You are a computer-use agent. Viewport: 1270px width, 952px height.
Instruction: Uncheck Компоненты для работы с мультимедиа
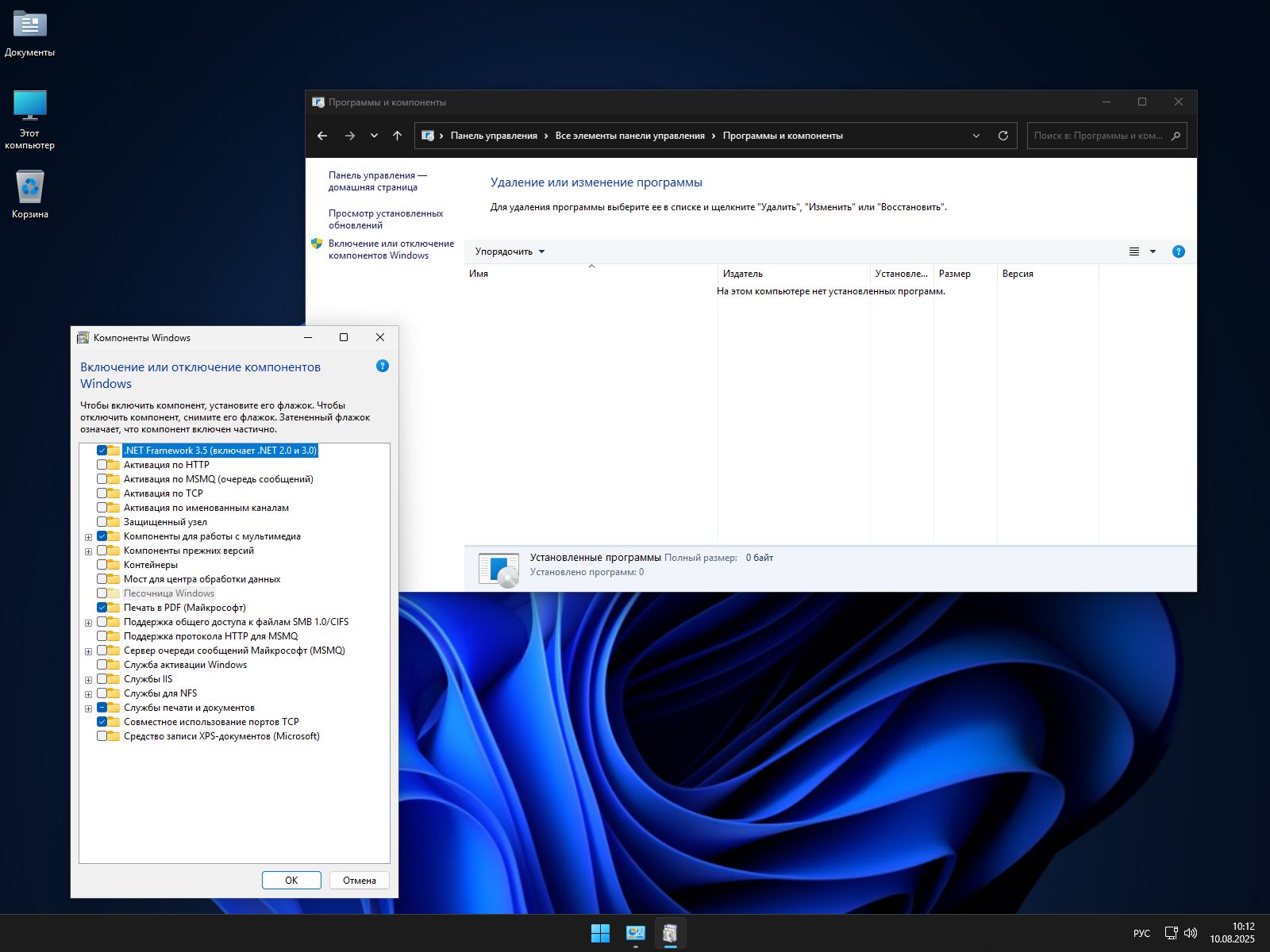[x=102, y=536]
